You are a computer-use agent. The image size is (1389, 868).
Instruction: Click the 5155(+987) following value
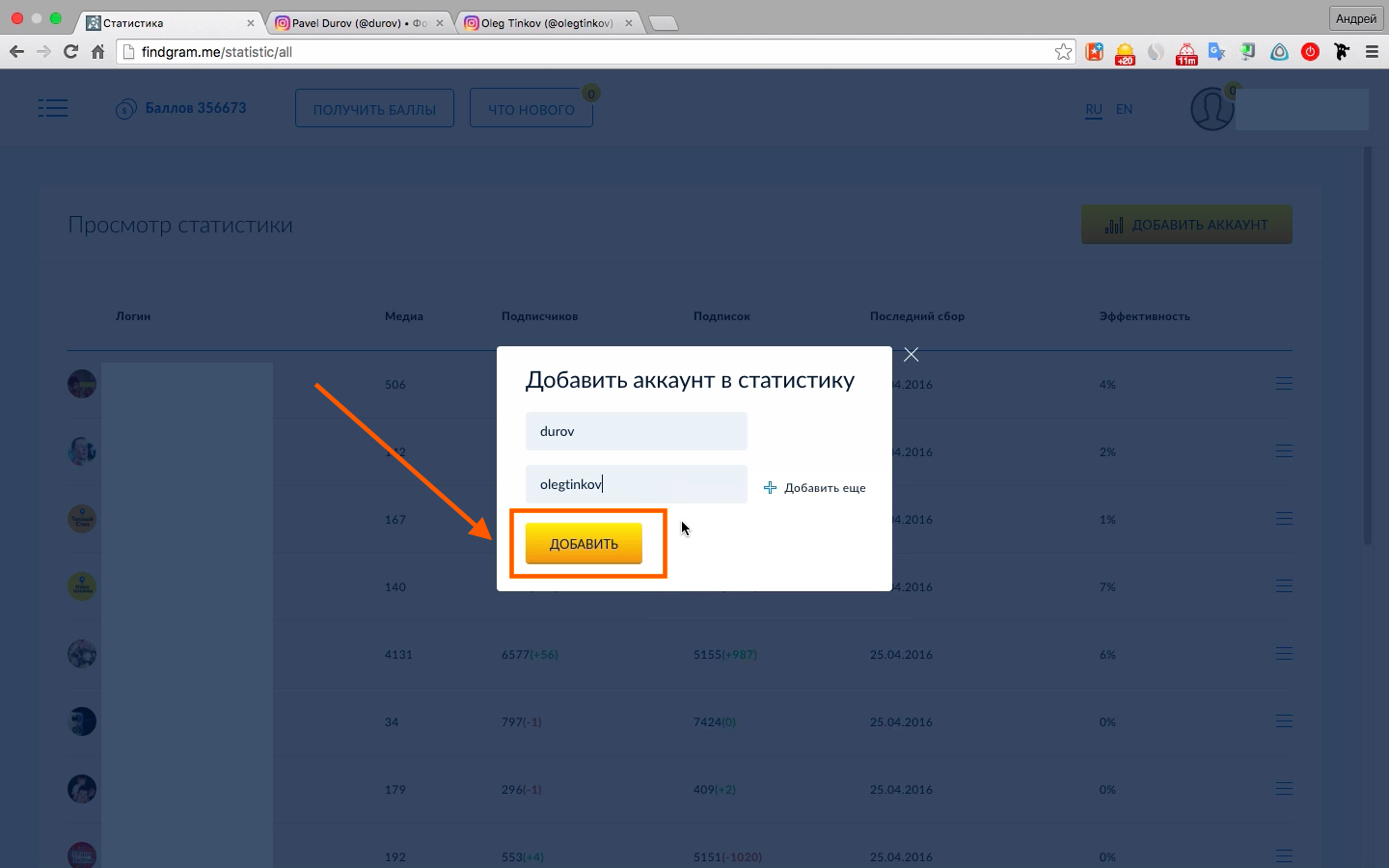pyautogui.click(x=725, y=655)
